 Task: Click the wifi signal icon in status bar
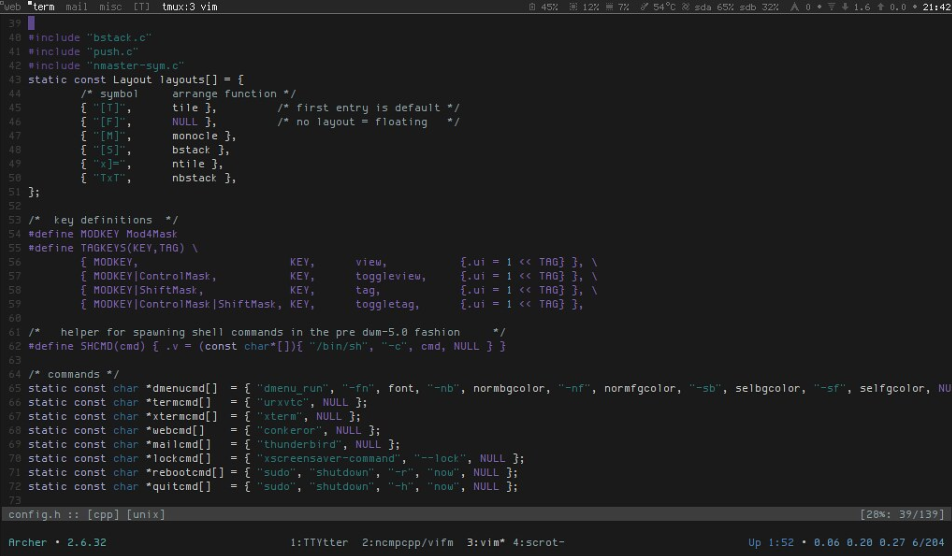coord(832,7)
